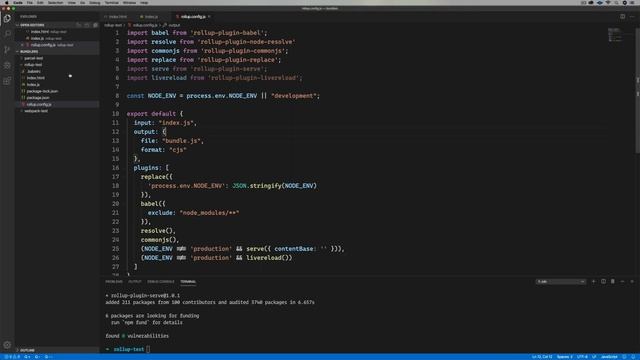Open the Terminal menu in menu bar
The height and width of the screenshot is (360, 640).
111,2
